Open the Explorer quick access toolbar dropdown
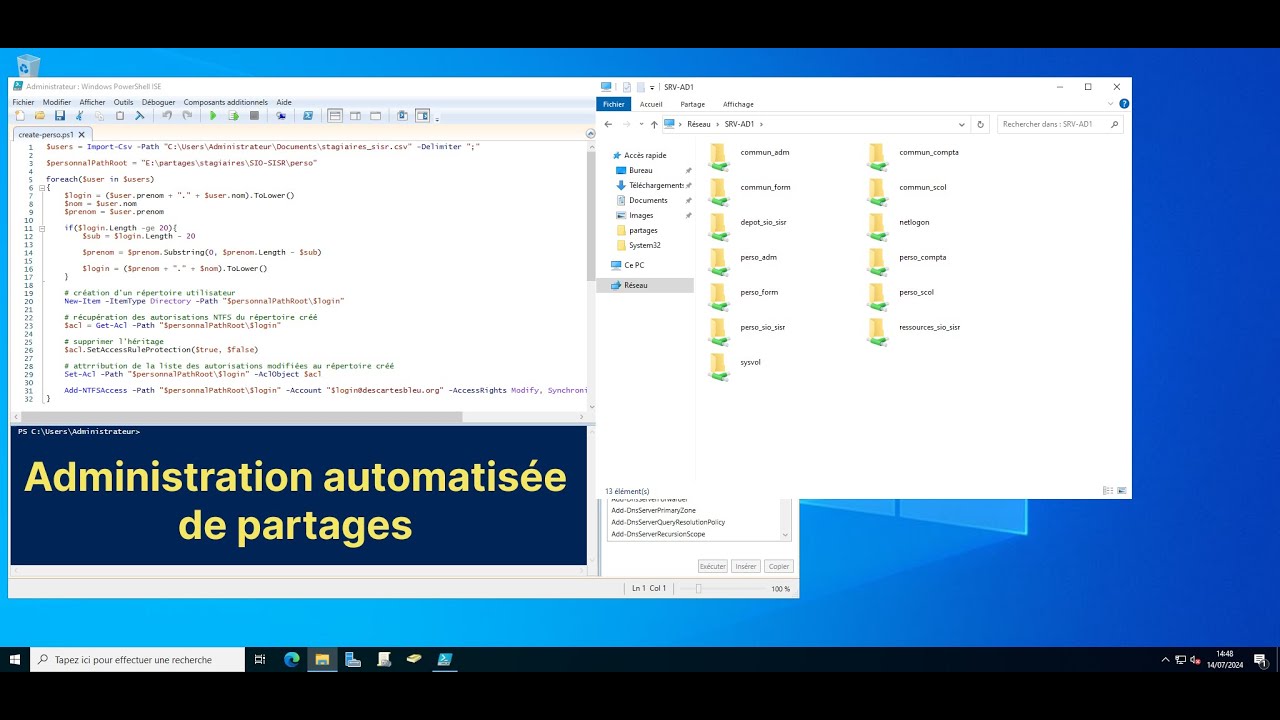The height and width of the screenshot is (720, 1280). 652,88
